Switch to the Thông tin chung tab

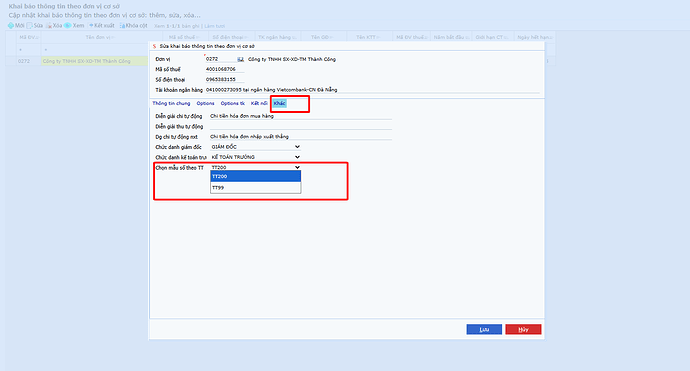[171, 103]
